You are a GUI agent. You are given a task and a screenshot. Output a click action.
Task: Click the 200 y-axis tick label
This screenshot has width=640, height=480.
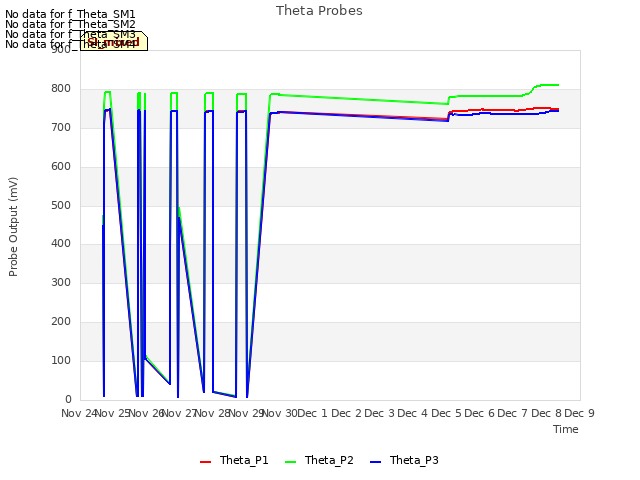click(61, 322)
